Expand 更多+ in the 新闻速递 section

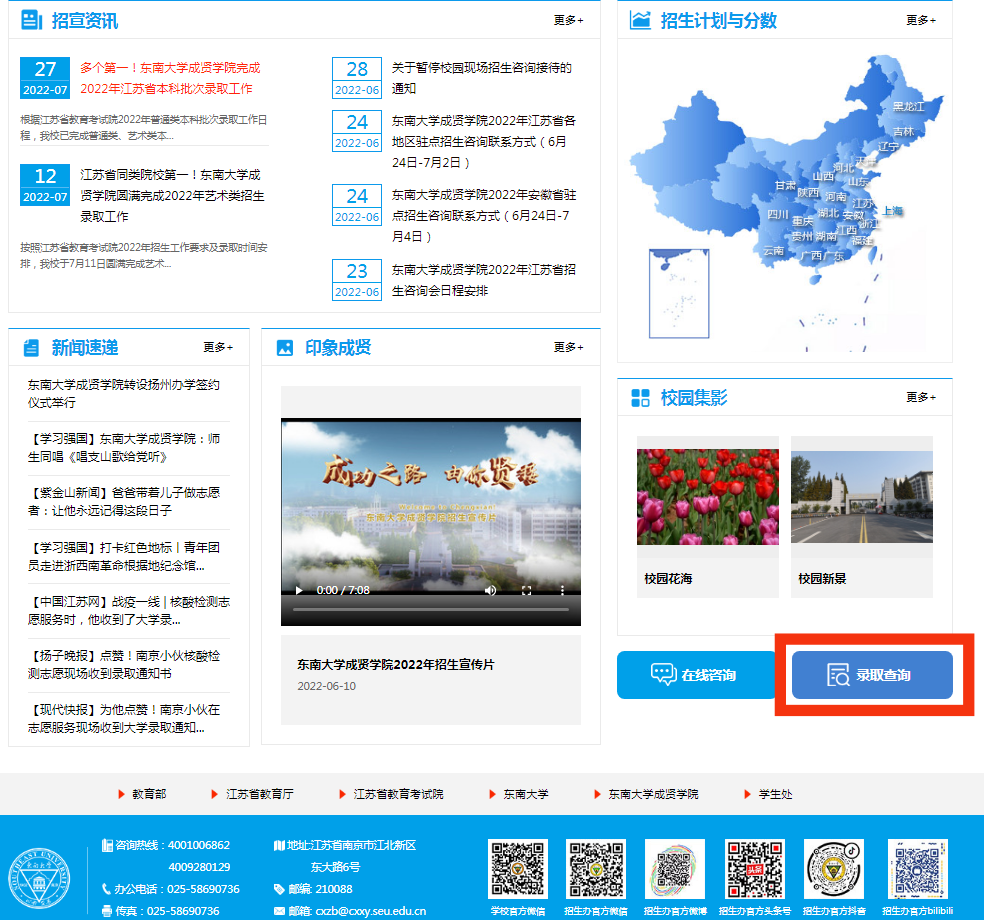coord(217,347)
